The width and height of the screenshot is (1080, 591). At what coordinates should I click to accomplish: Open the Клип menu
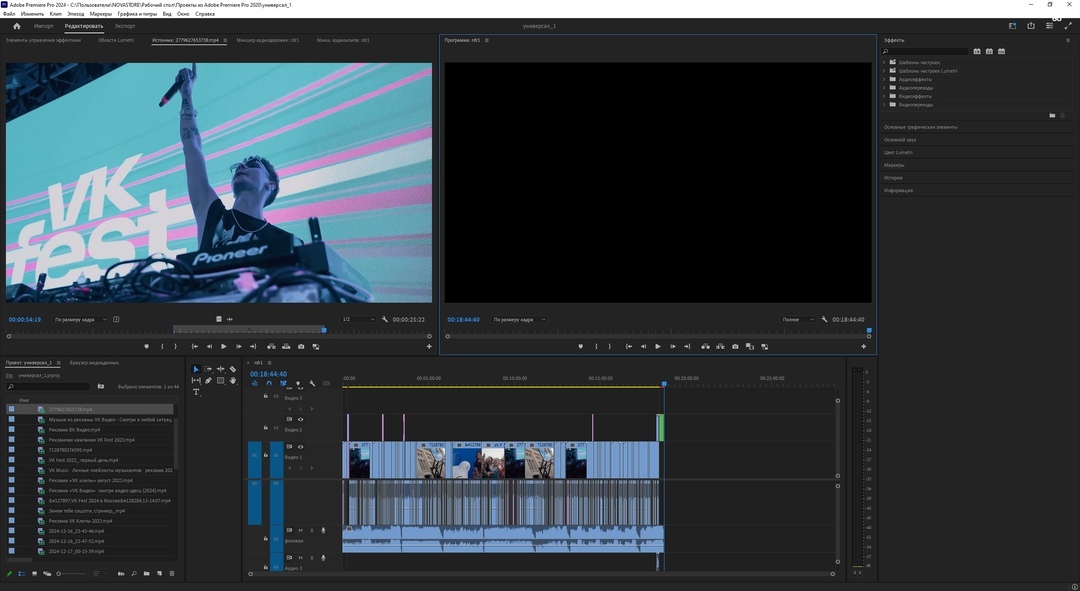pos(56,14)
